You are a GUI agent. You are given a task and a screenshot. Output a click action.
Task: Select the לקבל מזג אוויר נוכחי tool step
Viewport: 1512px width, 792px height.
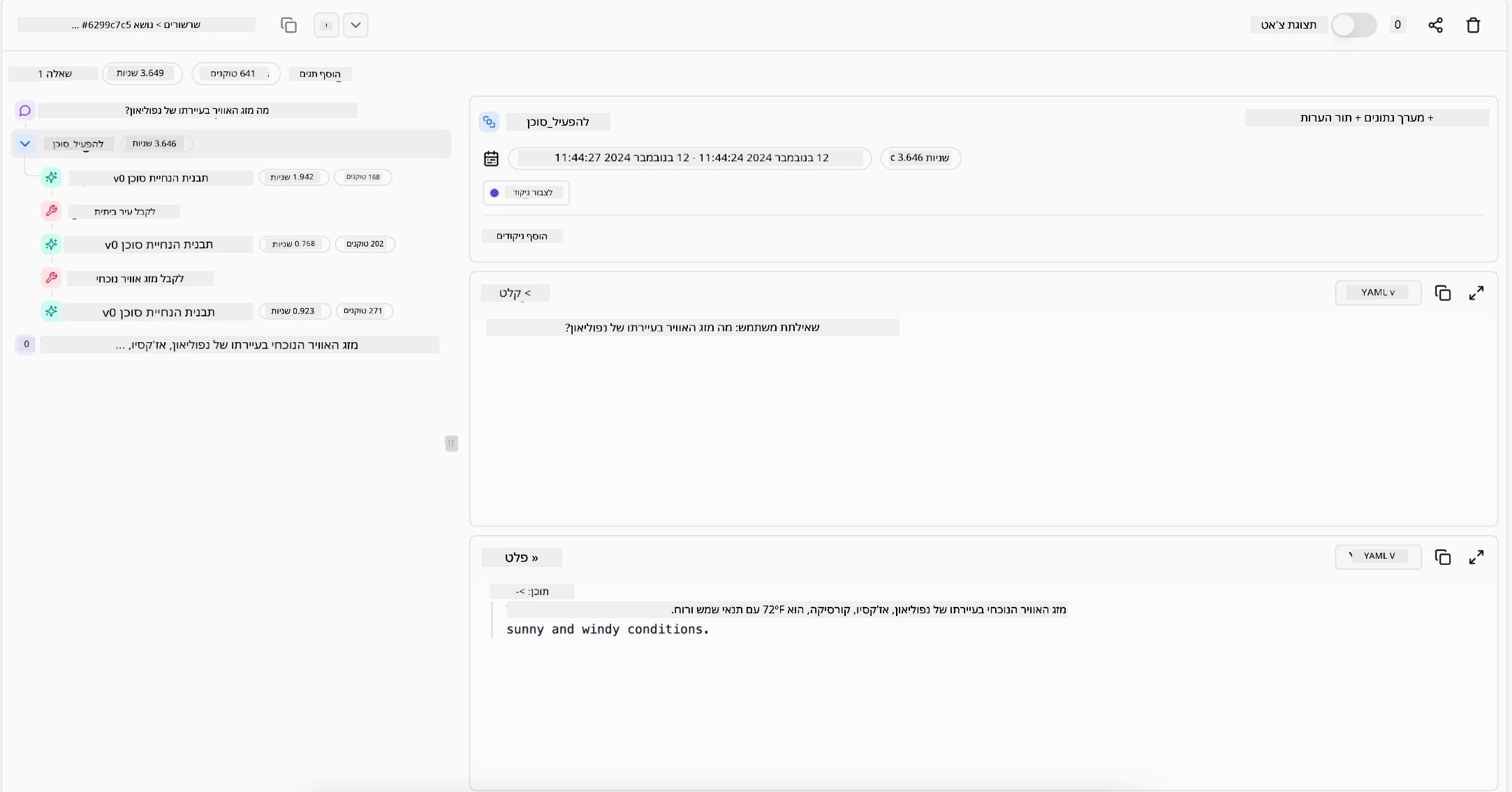pos(140,279)
